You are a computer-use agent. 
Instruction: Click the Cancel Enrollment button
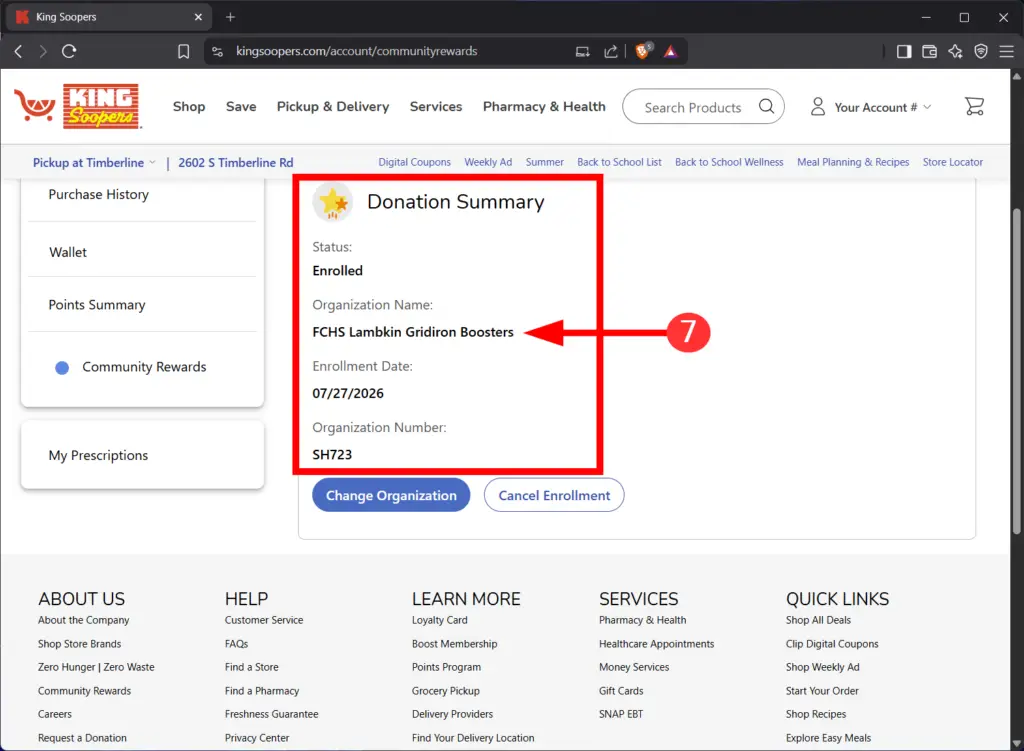click(x=554, y=495)
